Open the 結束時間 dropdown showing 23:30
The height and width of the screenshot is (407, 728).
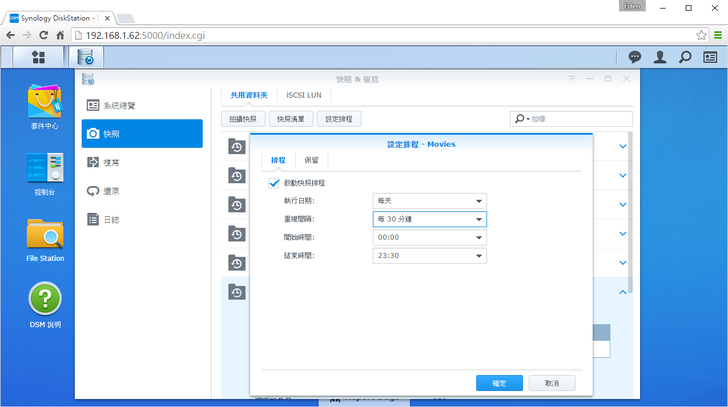(x=429, y=255)
